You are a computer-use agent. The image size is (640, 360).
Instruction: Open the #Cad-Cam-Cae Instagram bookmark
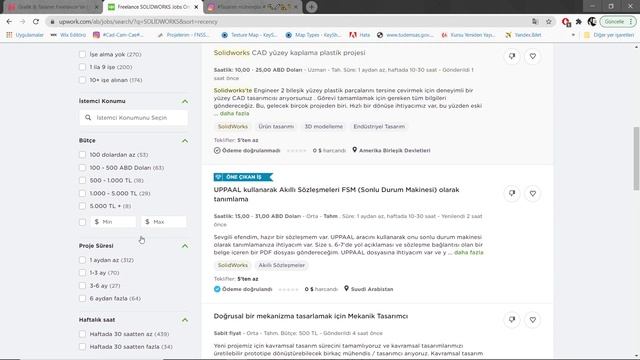118,35
